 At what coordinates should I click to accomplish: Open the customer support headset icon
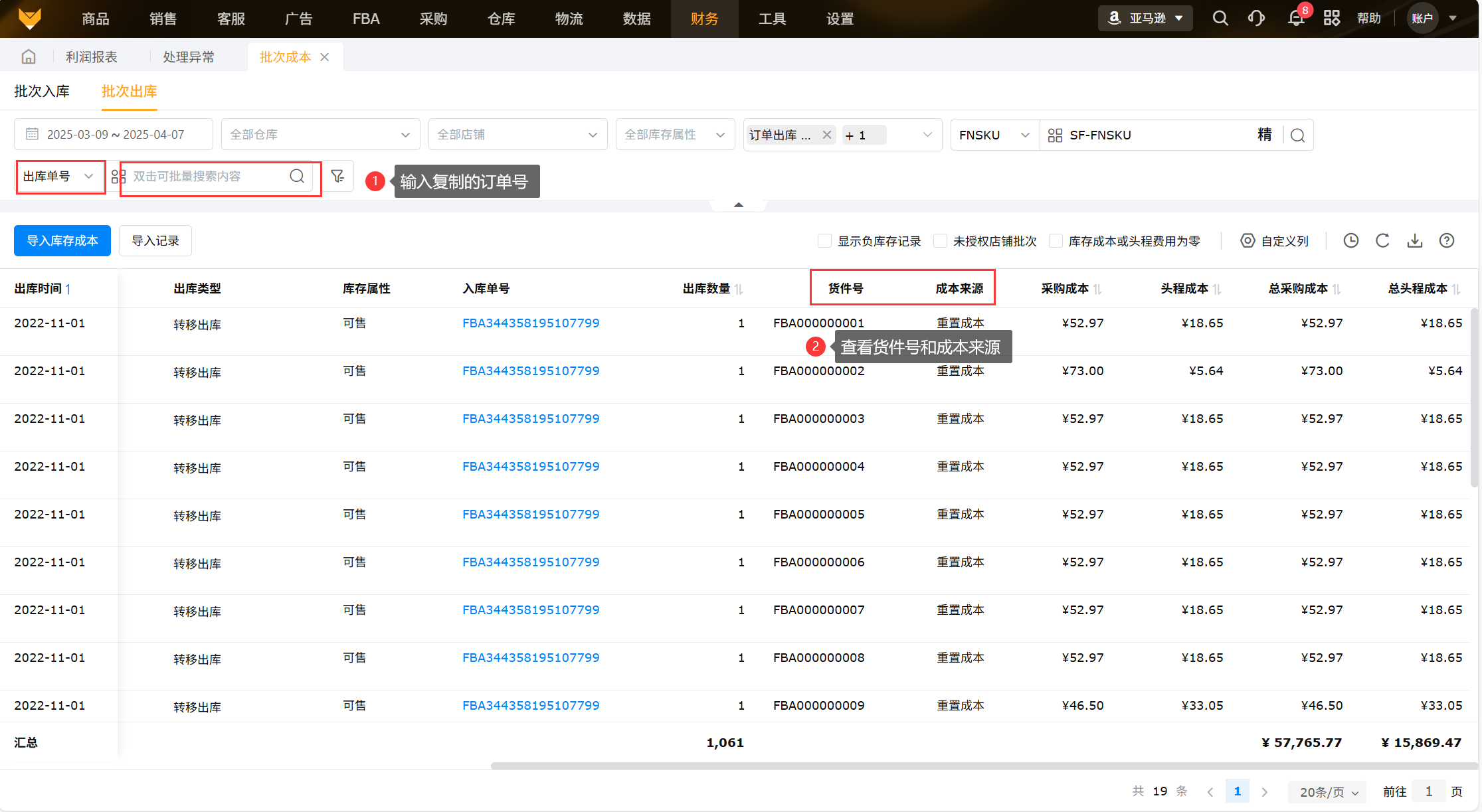point(1256,18)
